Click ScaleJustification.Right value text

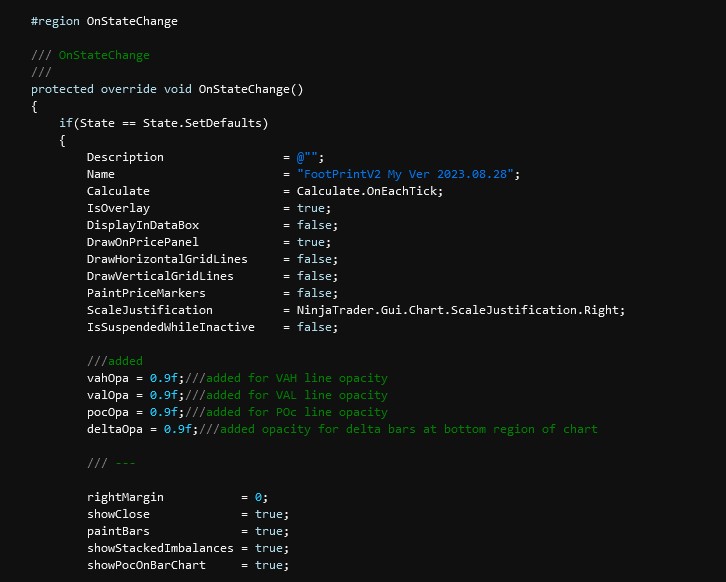pyautogui.click(x=460, y=310)
